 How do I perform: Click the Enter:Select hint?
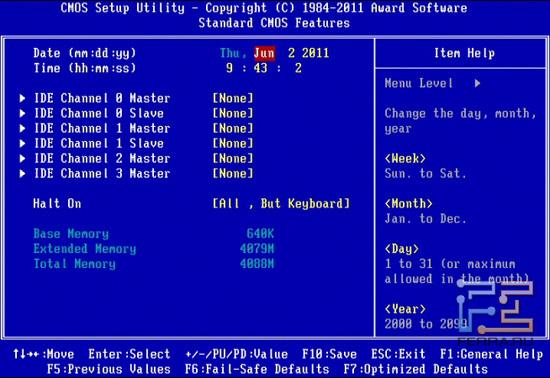[129, 354]
